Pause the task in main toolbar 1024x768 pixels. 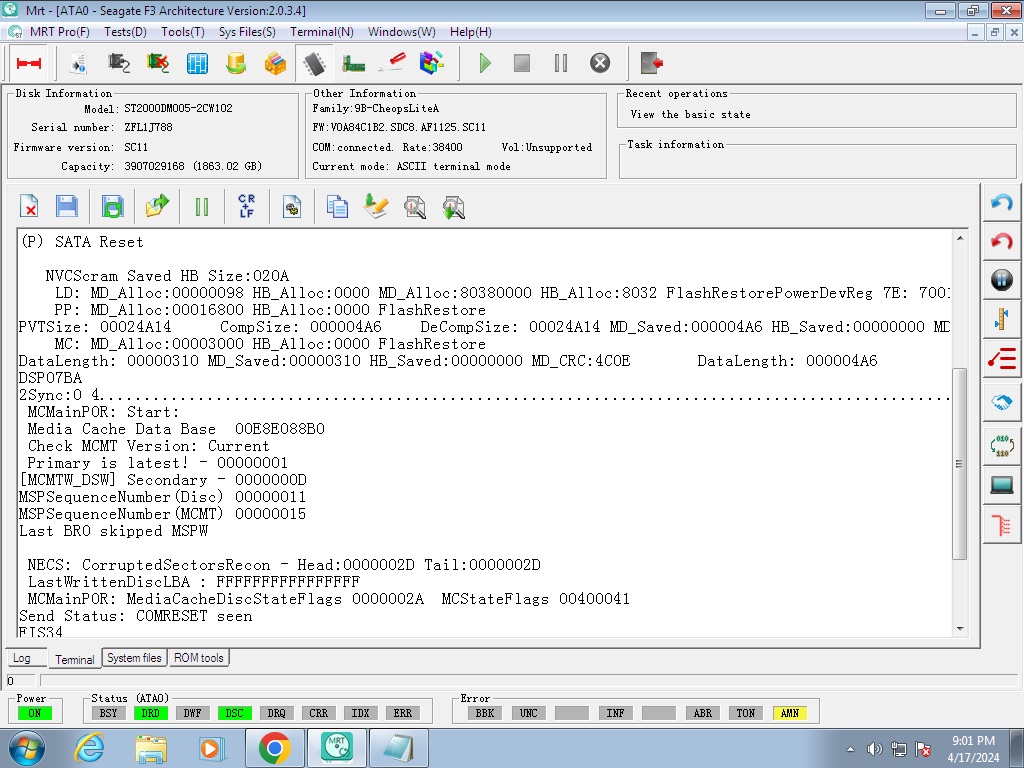coord(560,63)
